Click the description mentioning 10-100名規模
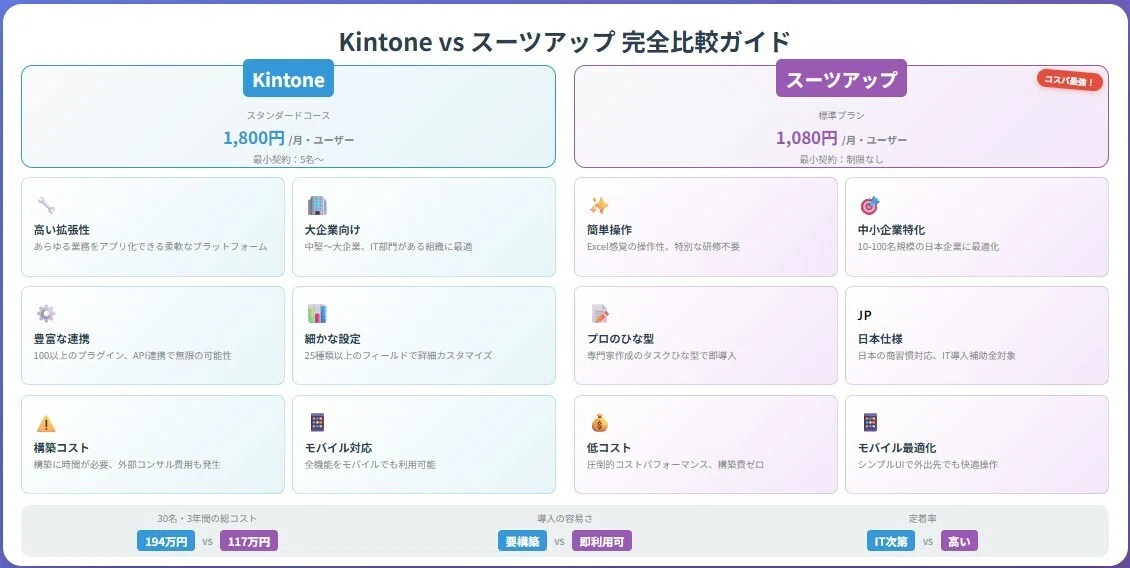The width and height of the screenshot is (1130, 568). (928, 247)
